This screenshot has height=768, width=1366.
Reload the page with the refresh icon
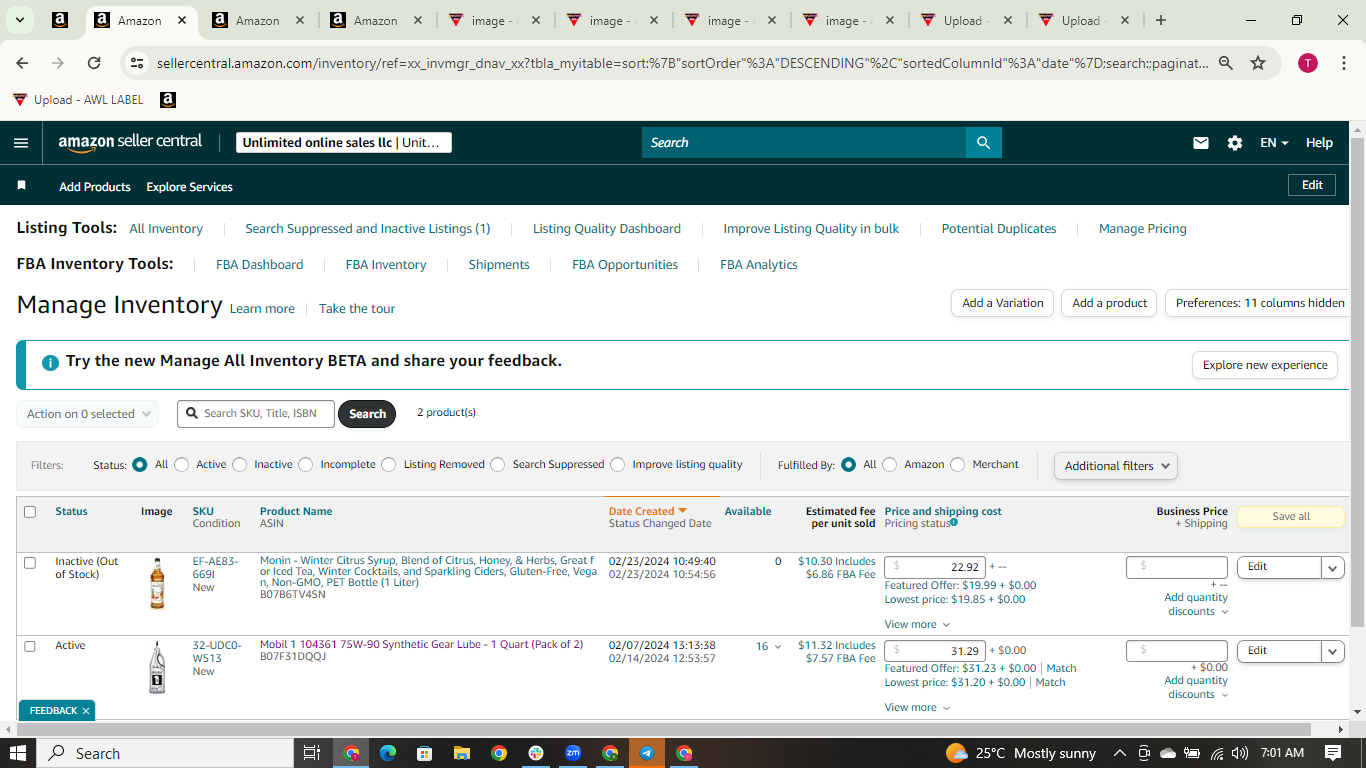coord(94,63)
